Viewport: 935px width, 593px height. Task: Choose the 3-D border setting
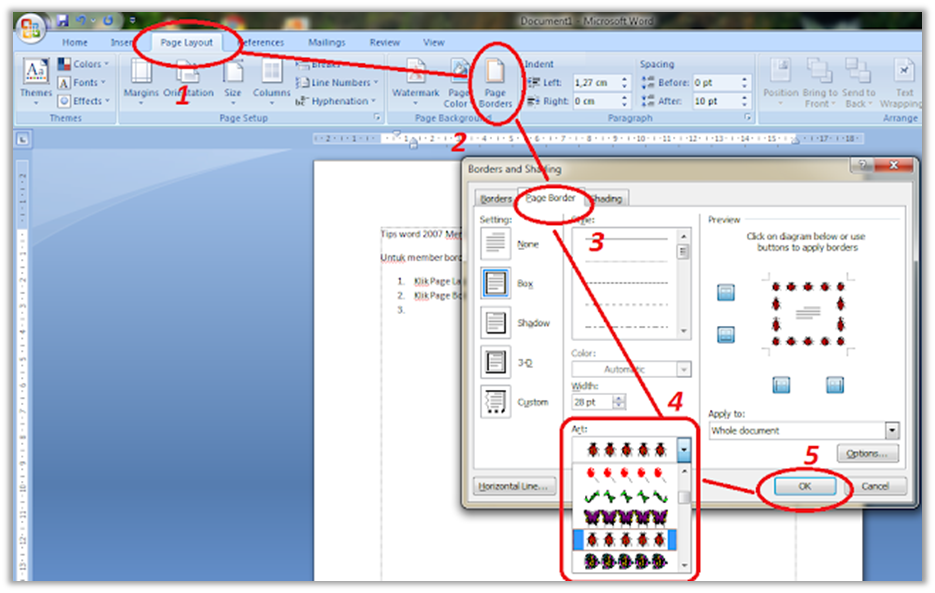[496, 362]
